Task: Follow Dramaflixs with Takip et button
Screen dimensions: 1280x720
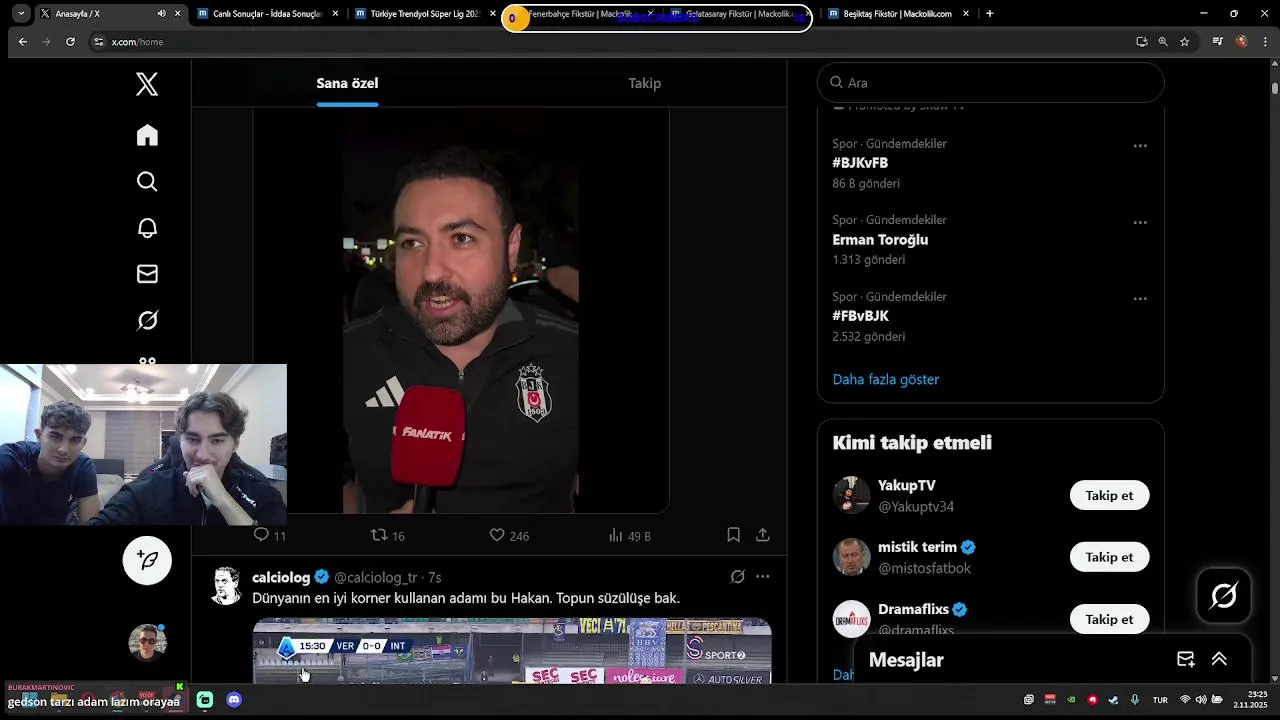Action: pyautogui.click(x=1109, y=619)
